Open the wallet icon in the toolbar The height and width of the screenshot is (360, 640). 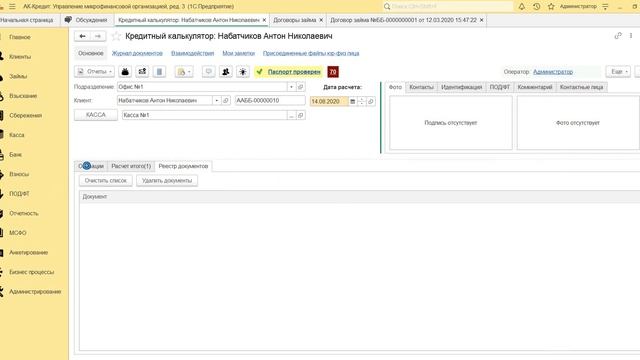point(125,72)
